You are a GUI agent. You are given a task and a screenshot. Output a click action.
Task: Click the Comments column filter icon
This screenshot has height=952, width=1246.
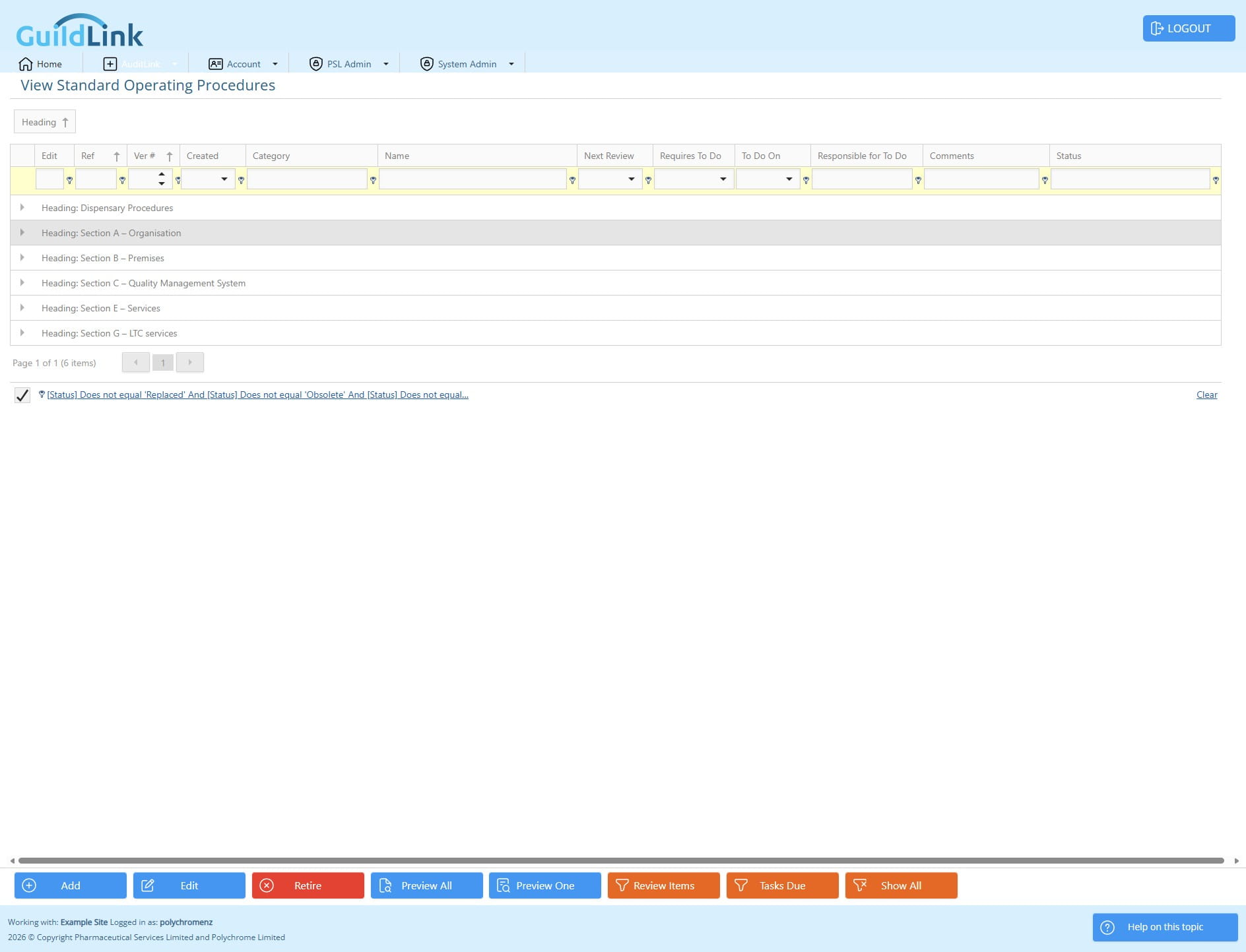(x=1045, y=179)
